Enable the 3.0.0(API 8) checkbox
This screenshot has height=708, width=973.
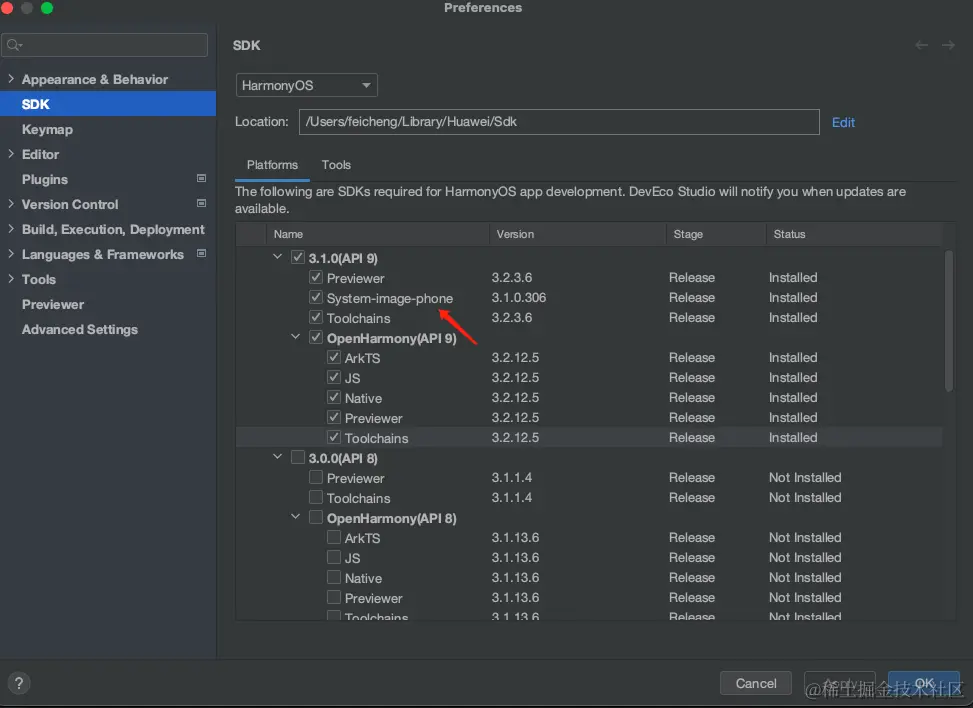298,458
